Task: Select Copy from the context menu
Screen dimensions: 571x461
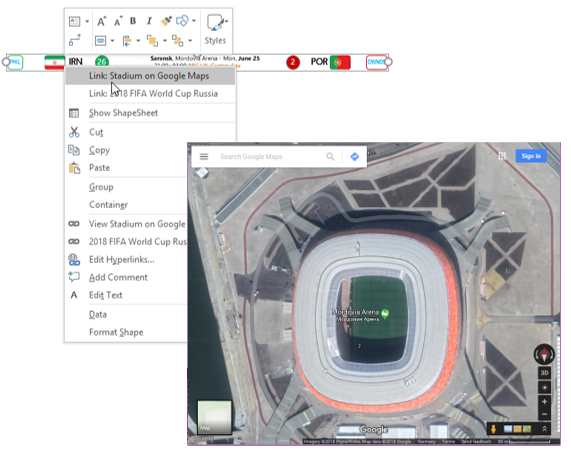Action: click(126, 150)
